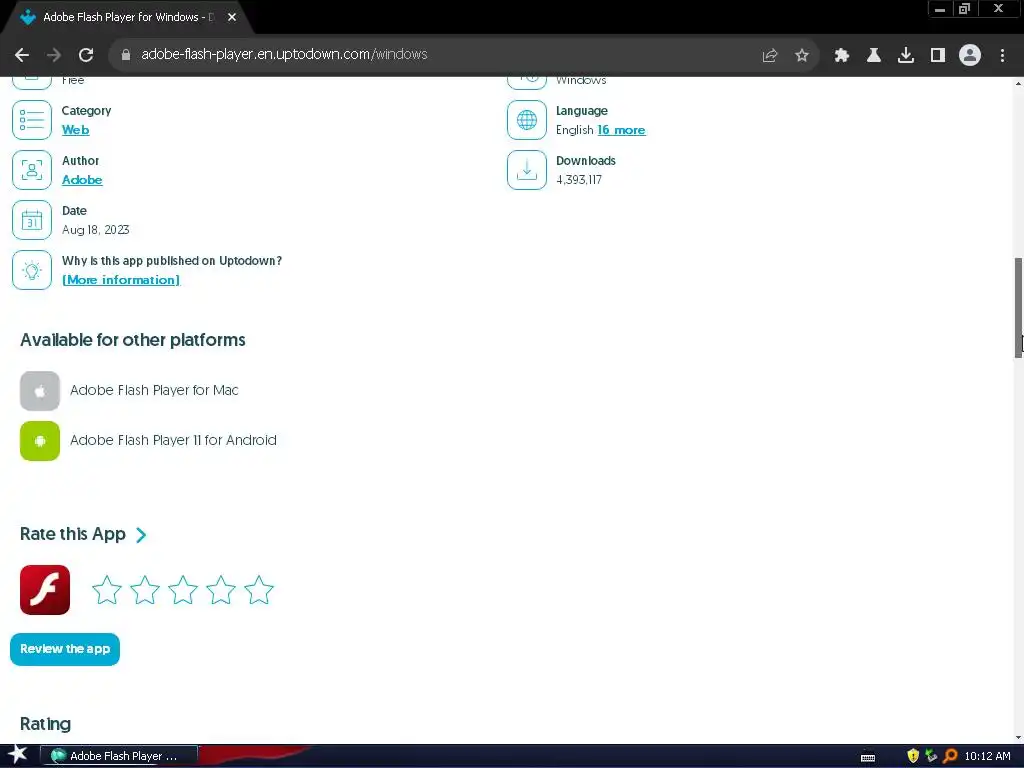1024x768 pixels.
Task: Click the browser forward arrow
Action: click(54, 55)
